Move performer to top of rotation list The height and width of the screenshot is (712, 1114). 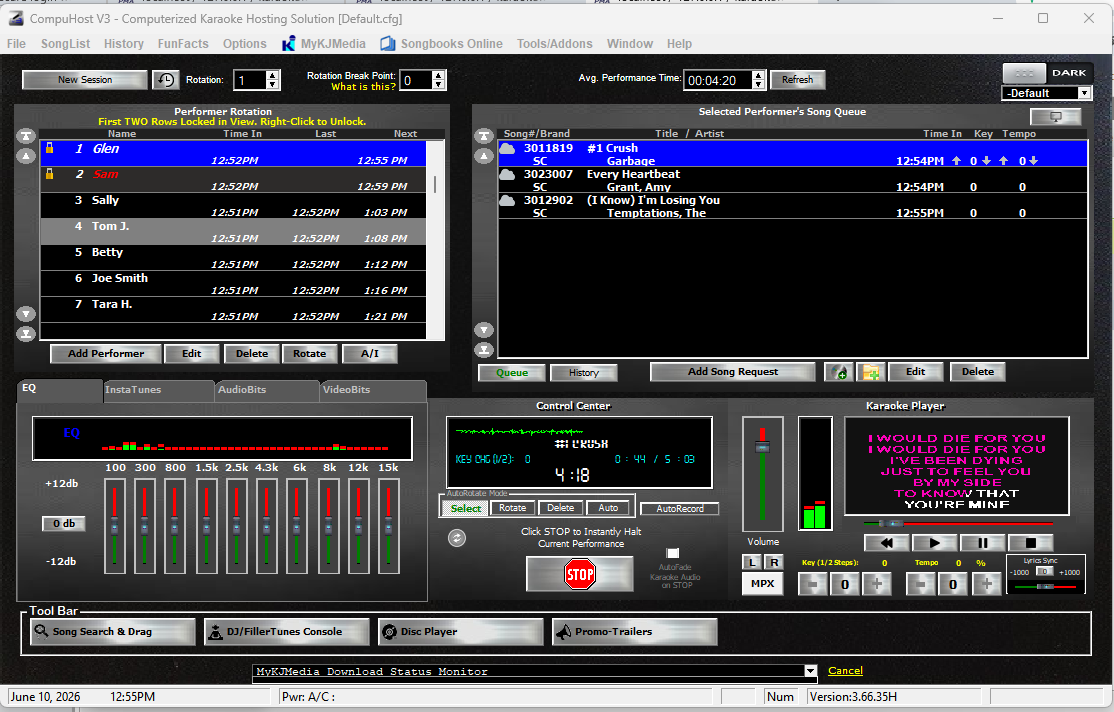pyautogui.click(x=26, y=136)
